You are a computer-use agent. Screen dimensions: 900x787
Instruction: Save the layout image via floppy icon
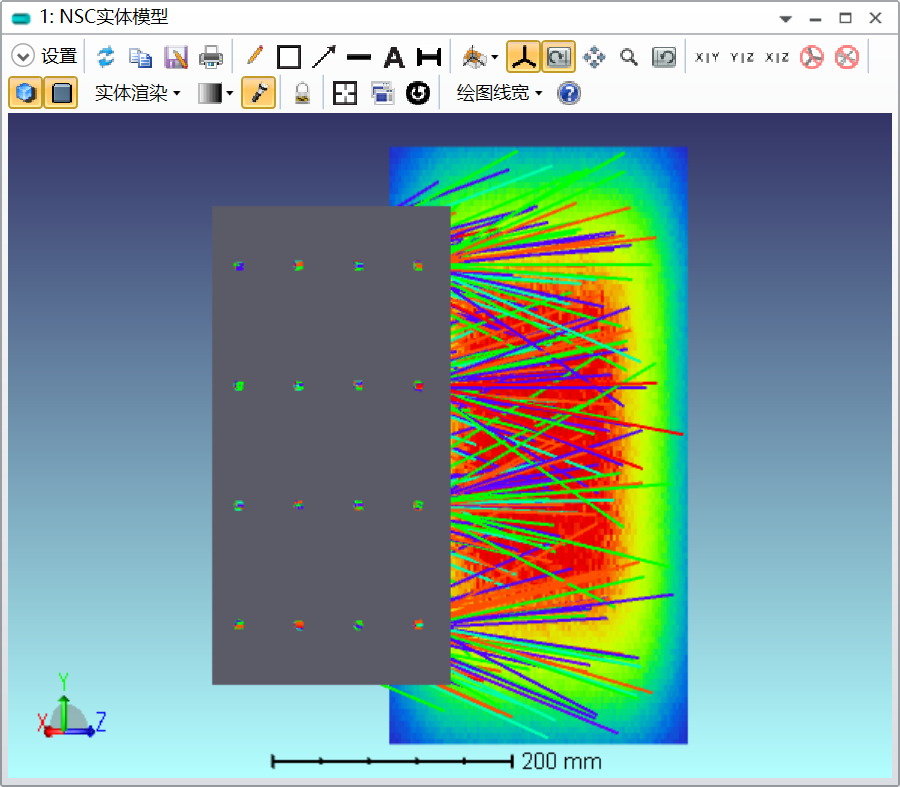click(176, 57)
